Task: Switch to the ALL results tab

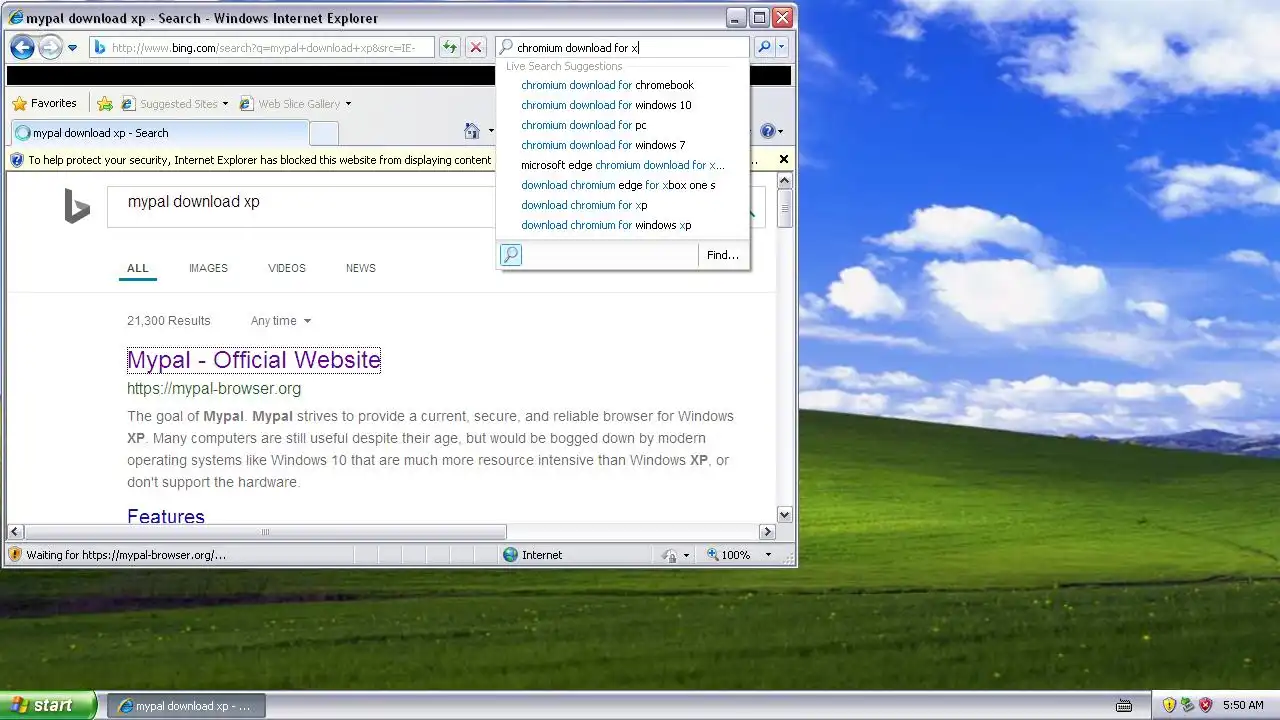Action: point(138,268)
